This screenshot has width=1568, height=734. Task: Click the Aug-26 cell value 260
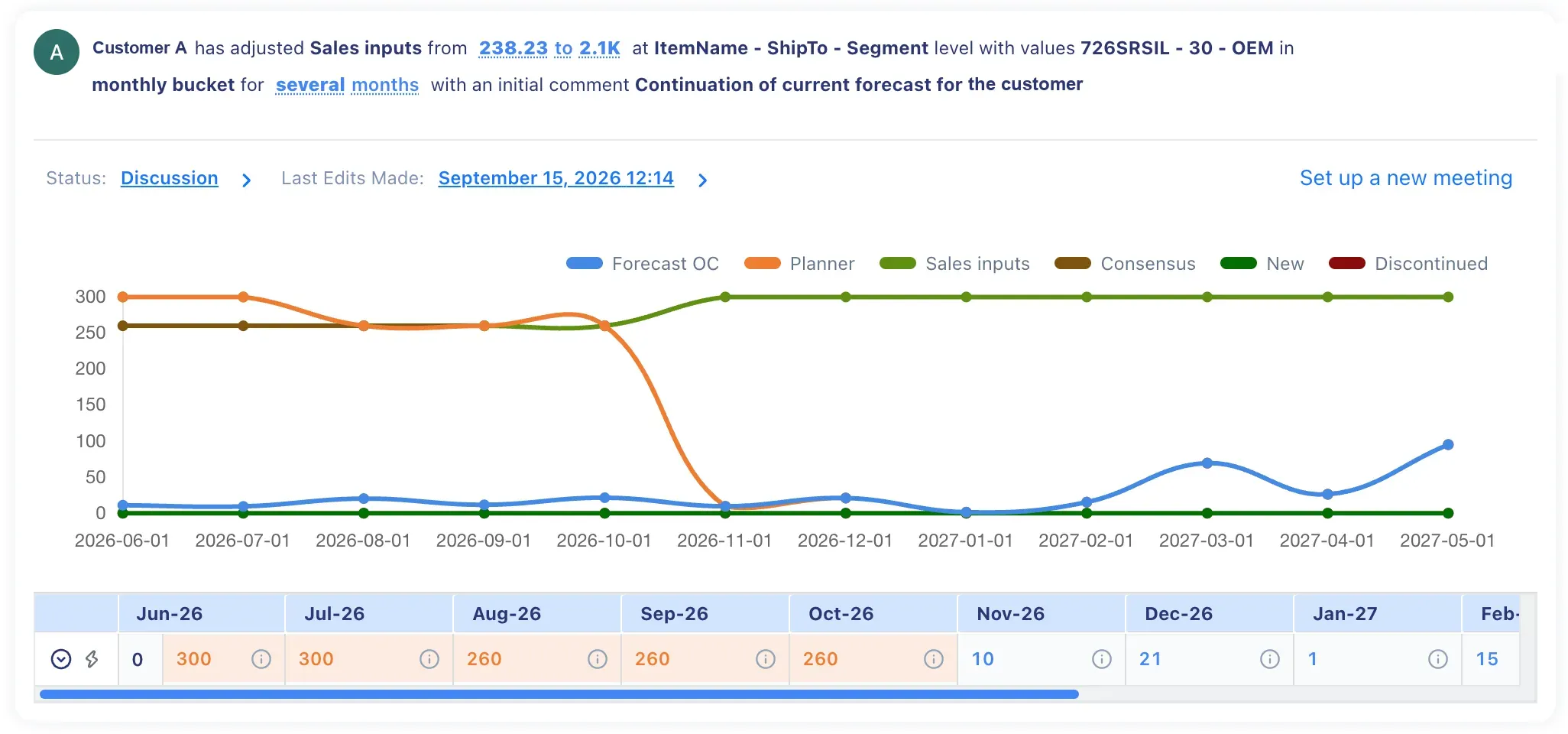click(x=484, y=659)
